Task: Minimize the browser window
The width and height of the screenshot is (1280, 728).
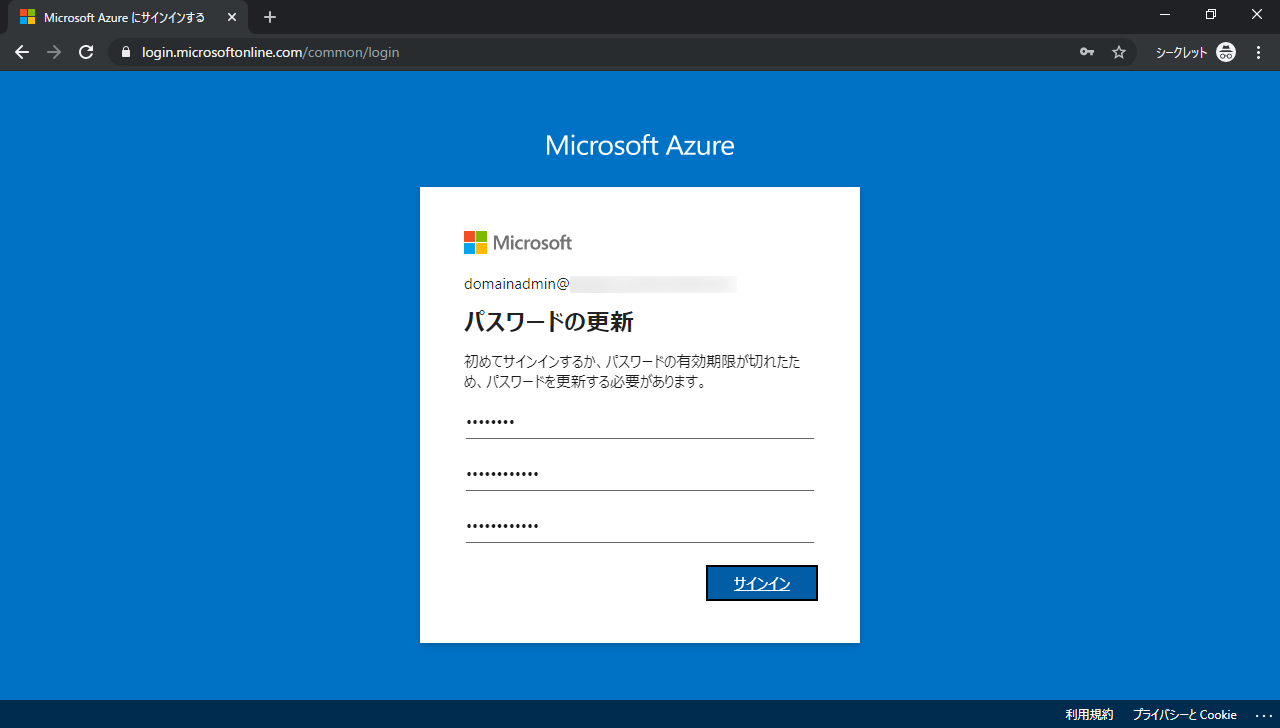Action: click(1165, 14)
